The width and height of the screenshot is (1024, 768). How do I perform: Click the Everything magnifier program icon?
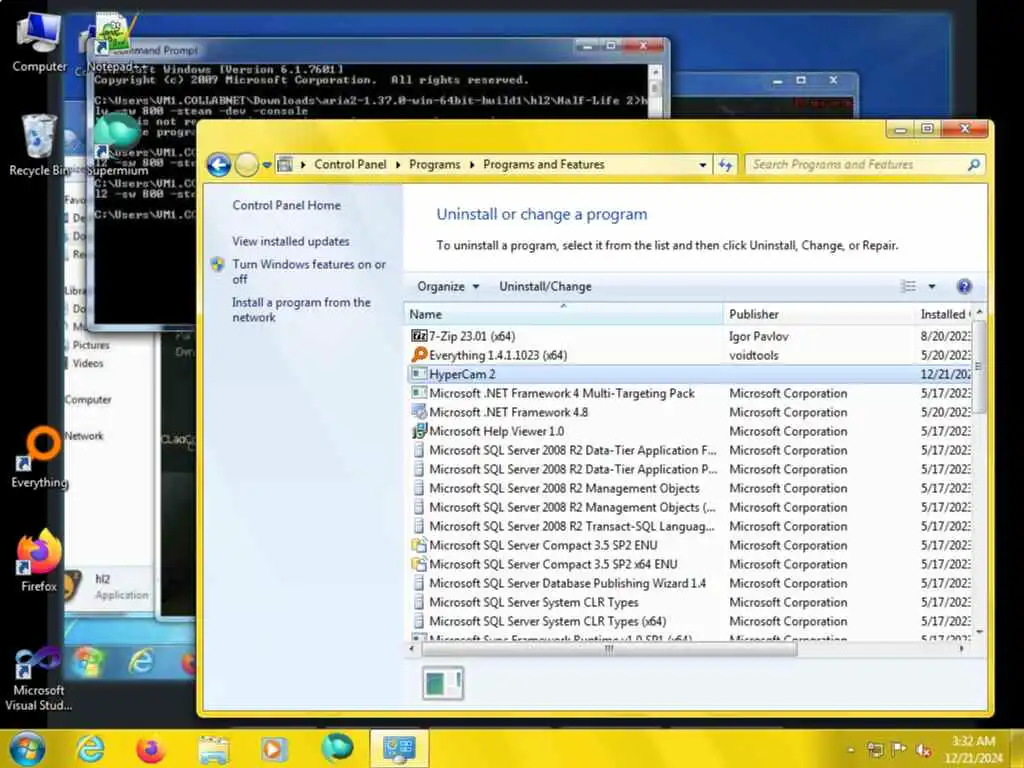tap(419, 355)
